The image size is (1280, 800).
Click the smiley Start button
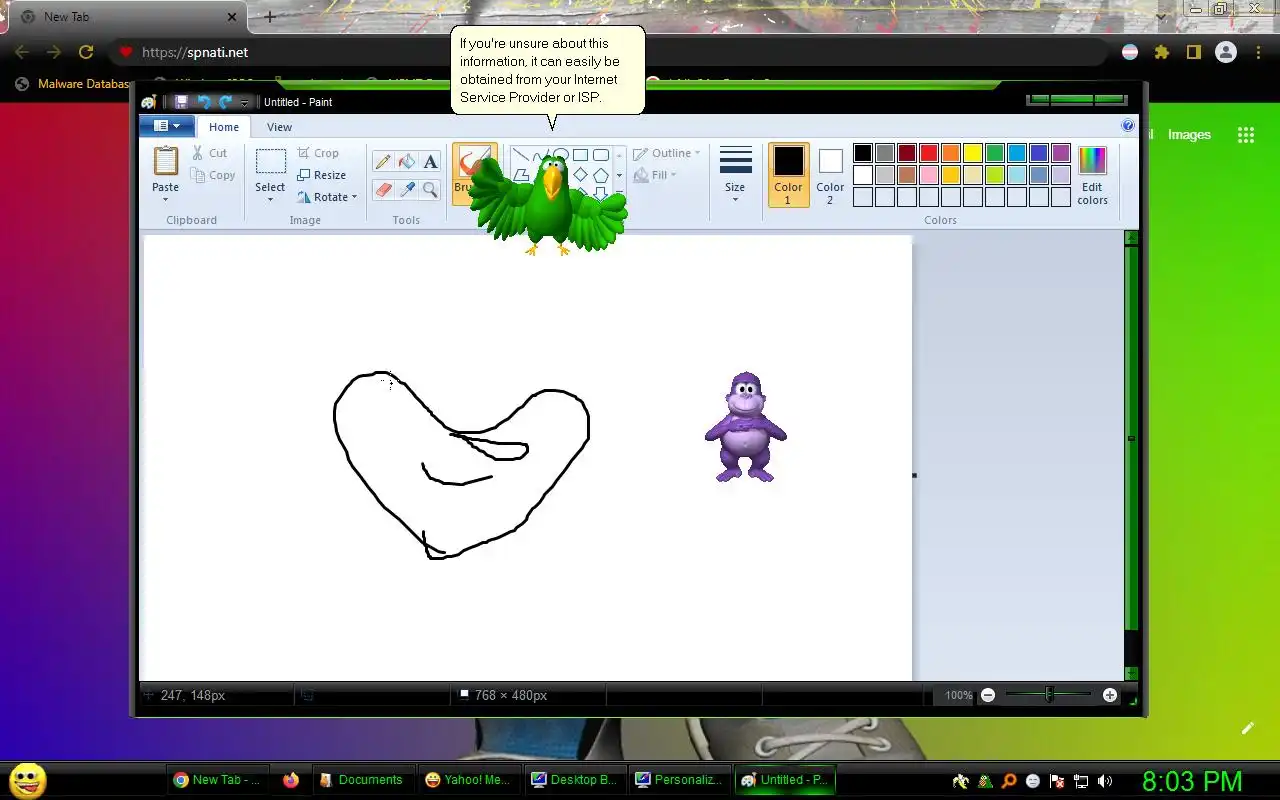tap(28, 780)
